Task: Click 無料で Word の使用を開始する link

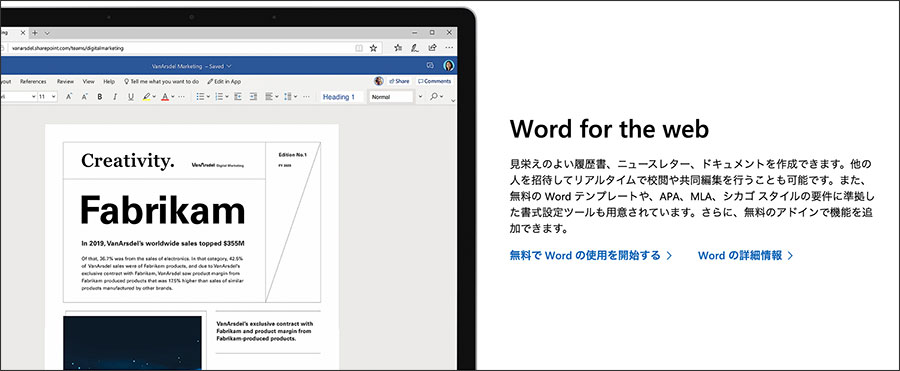Action: tap(591, 256)
